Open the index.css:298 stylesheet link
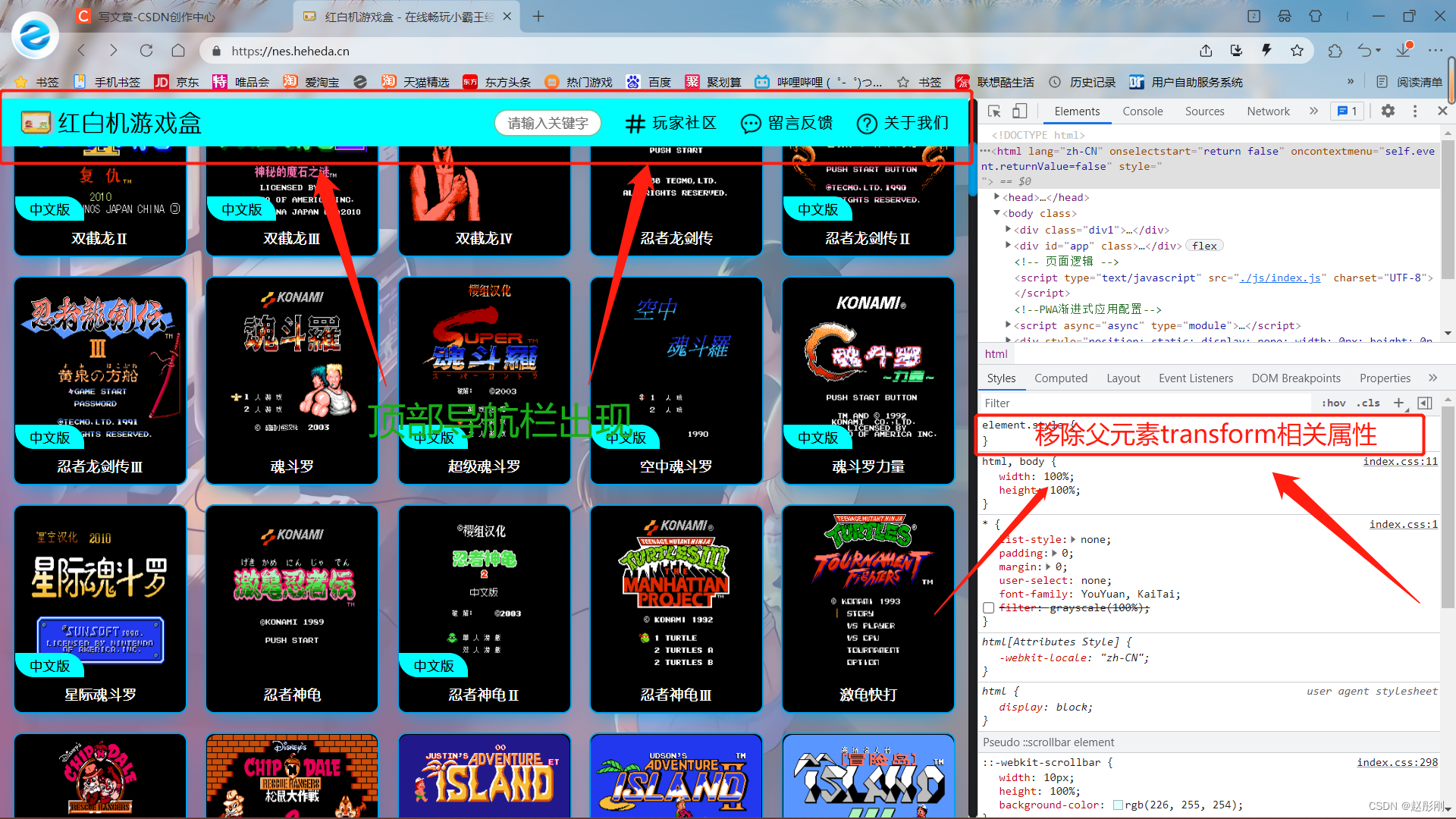This screenshot has width=1456, height=819. coord(1397,762)
